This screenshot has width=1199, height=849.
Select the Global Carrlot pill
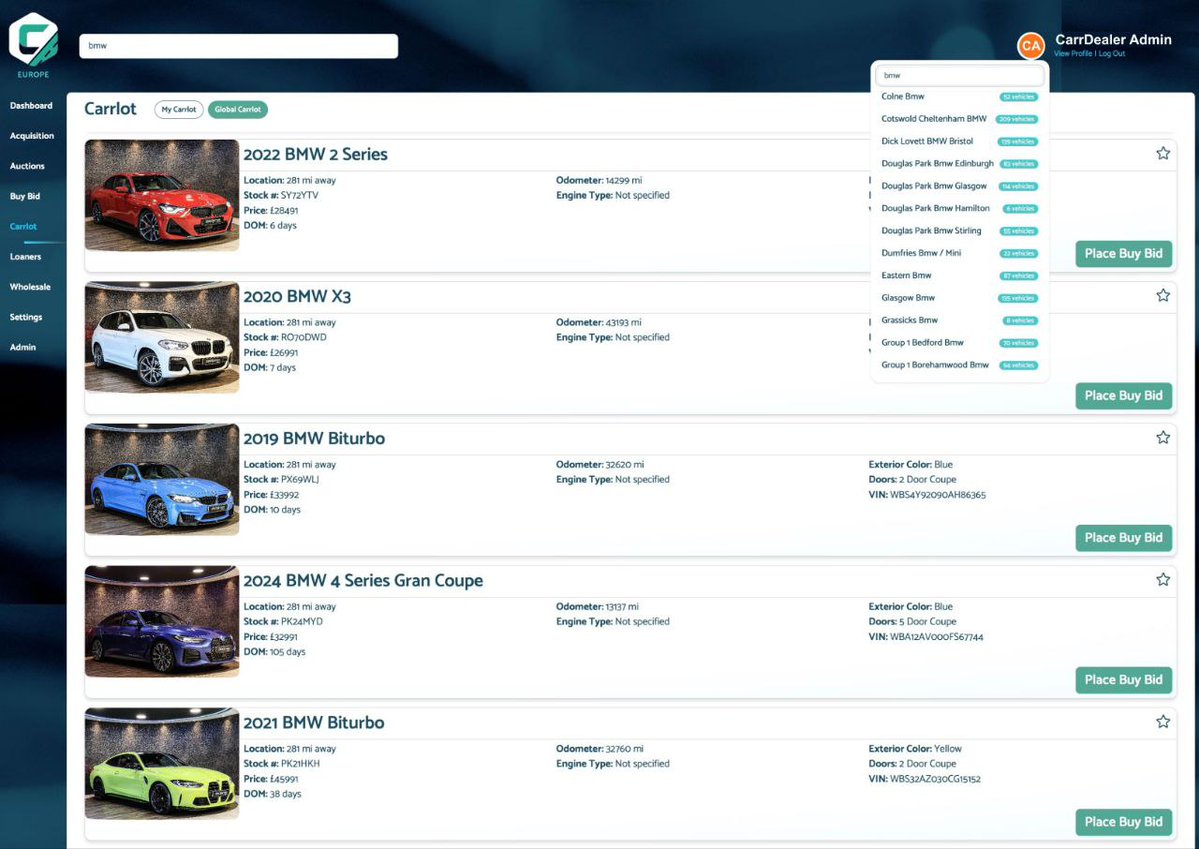point(238,109)
